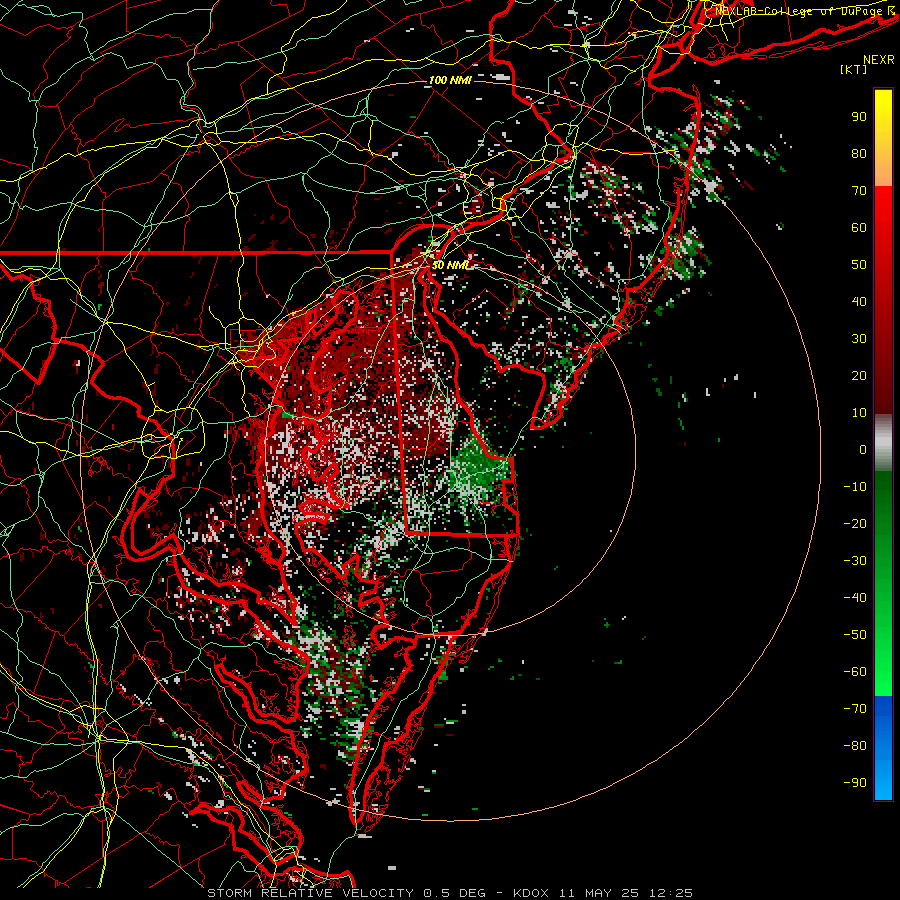Click the -80 value on the color scale
Screen dimensions: 900x900
click(855, 746)
